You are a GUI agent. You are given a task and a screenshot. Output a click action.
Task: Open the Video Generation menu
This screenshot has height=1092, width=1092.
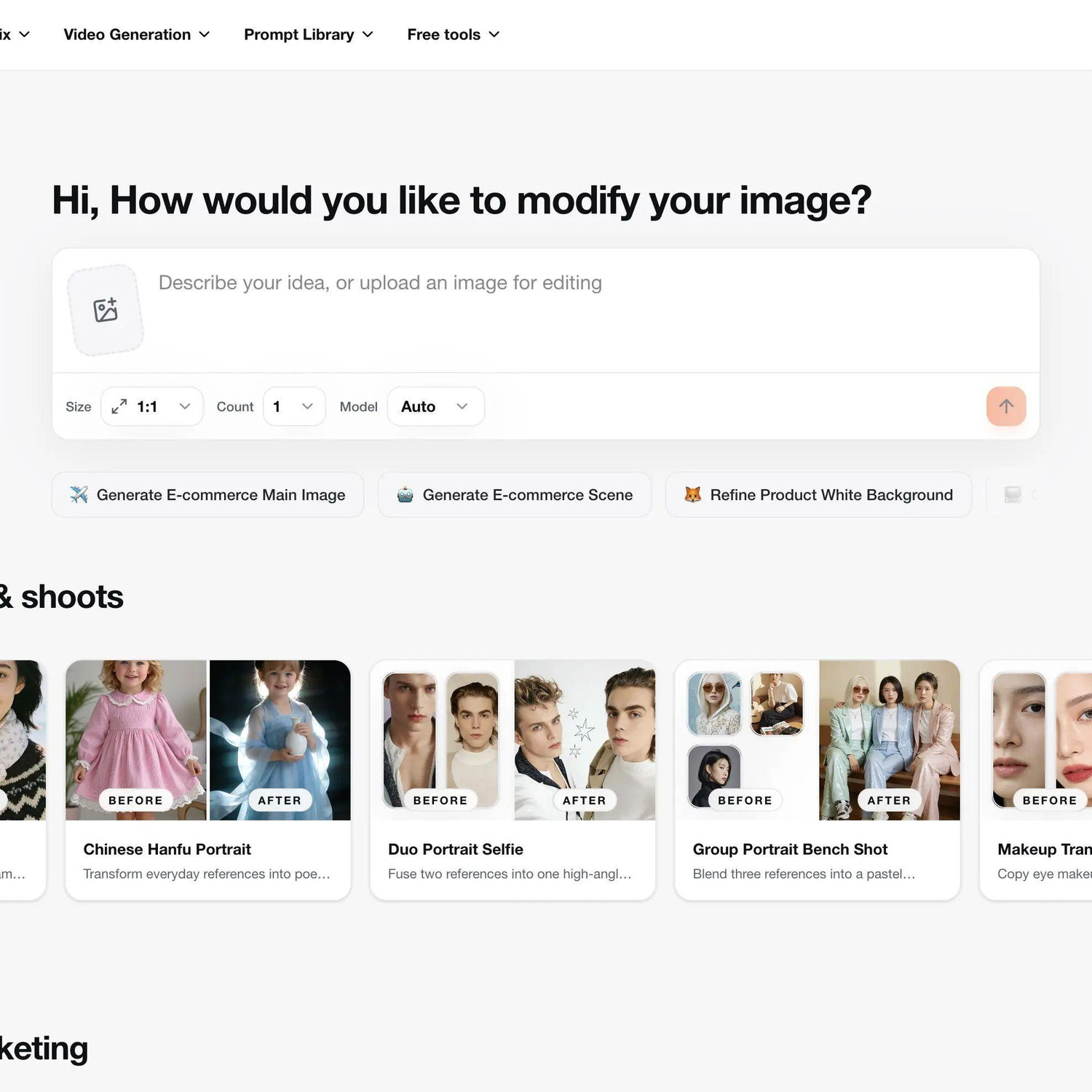137,34
